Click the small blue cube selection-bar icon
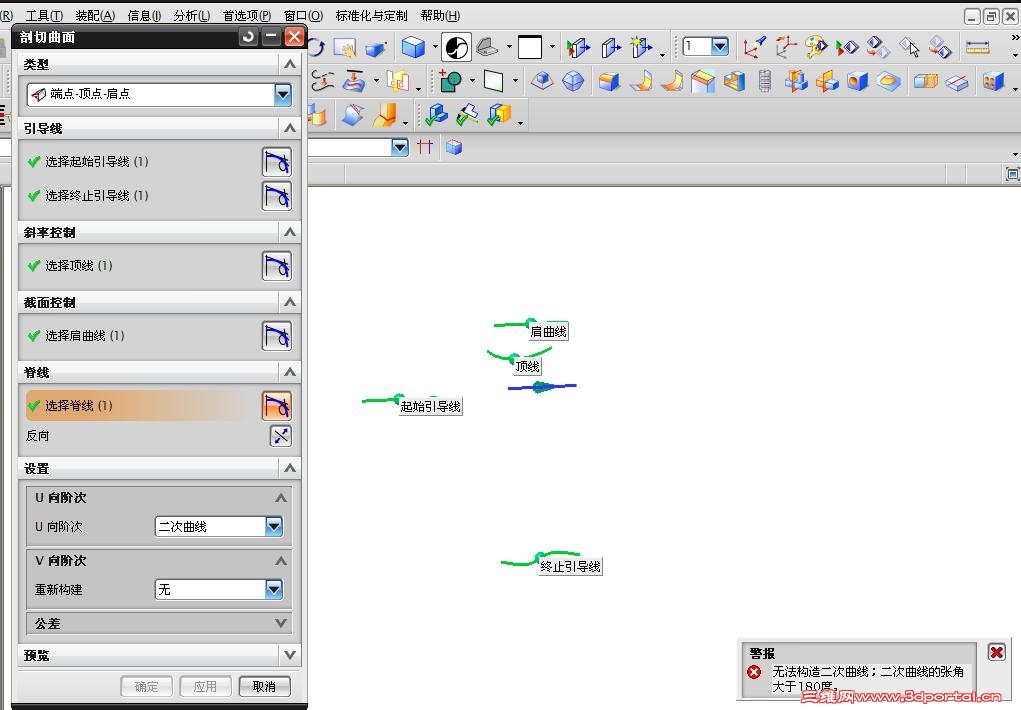 point(454,147)
